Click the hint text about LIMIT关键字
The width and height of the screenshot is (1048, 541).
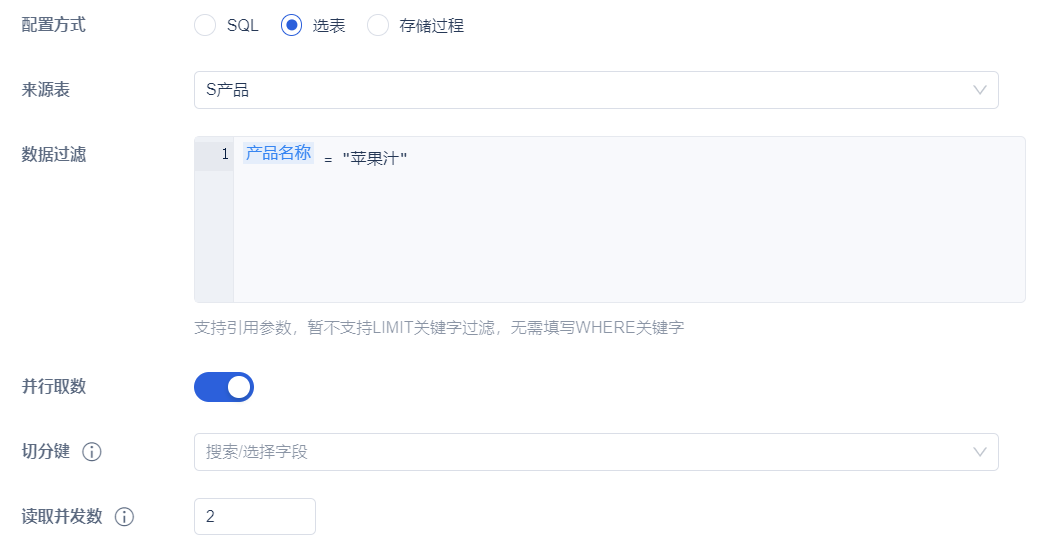[439, 328]
